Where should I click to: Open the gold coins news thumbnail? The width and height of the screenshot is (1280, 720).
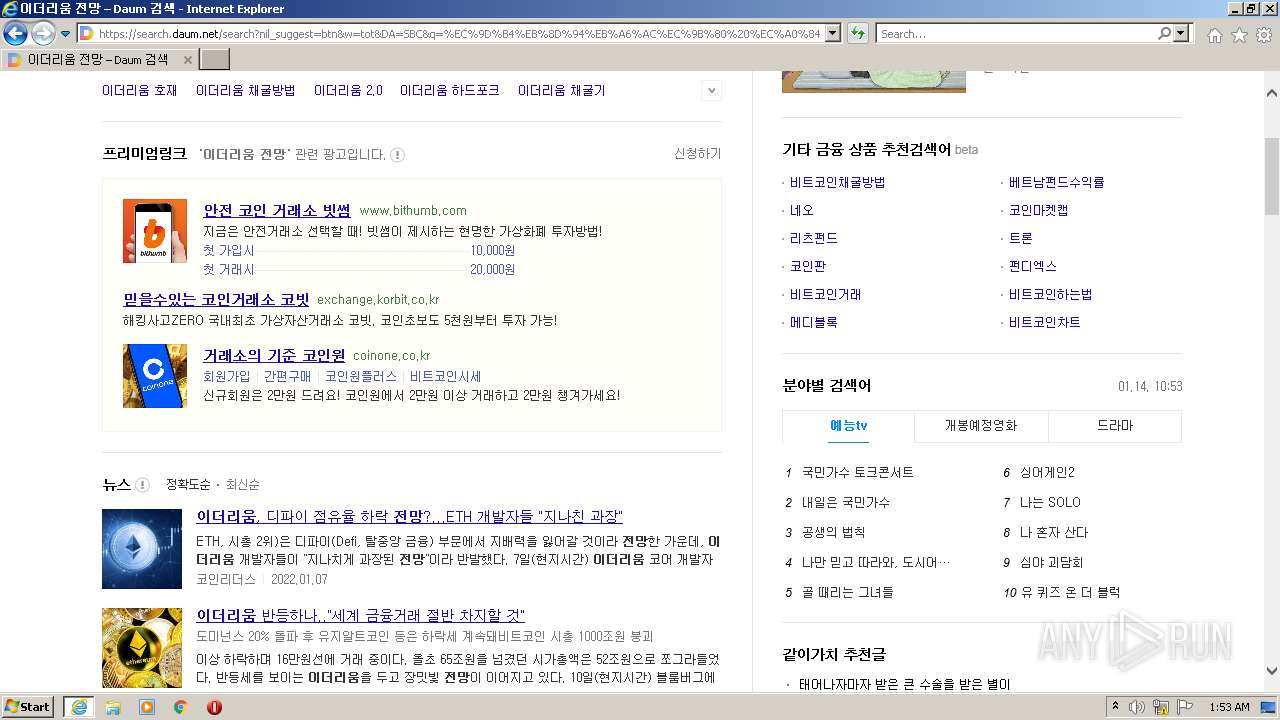pyautogui.click(x=142, y=647)
